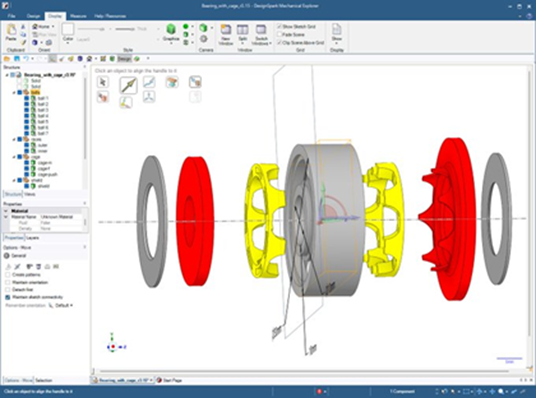Toggle the Show Sketch Grid checkbox

pos(279,26)
